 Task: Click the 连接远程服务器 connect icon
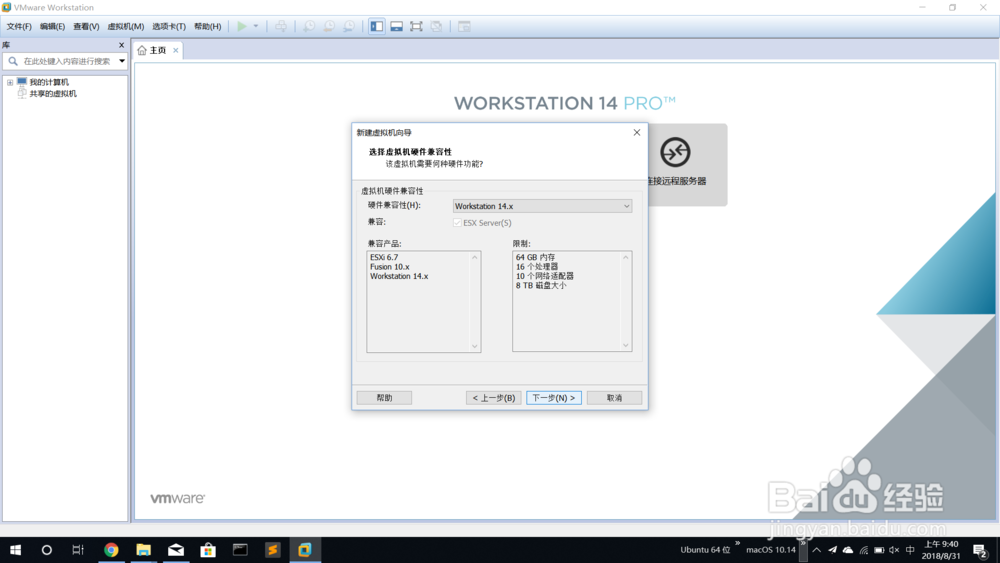tap(675, 152)
